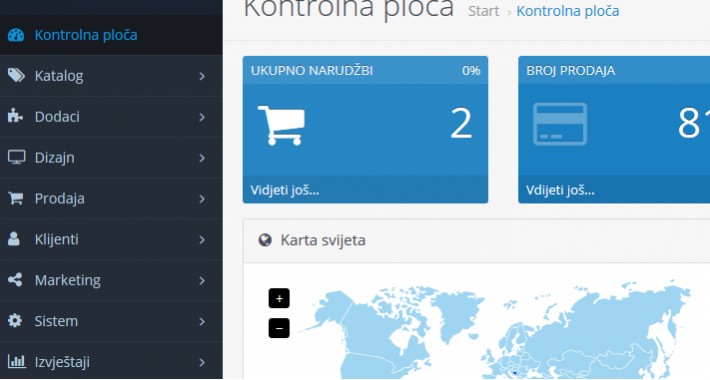Click the Karta svijeta panel title
Viewport: 710px width, 380px height.
pos(323,240)
